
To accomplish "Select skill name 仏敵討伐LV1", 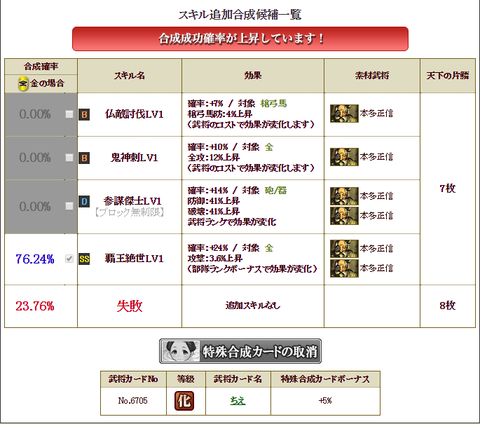I will pos(134,114).
